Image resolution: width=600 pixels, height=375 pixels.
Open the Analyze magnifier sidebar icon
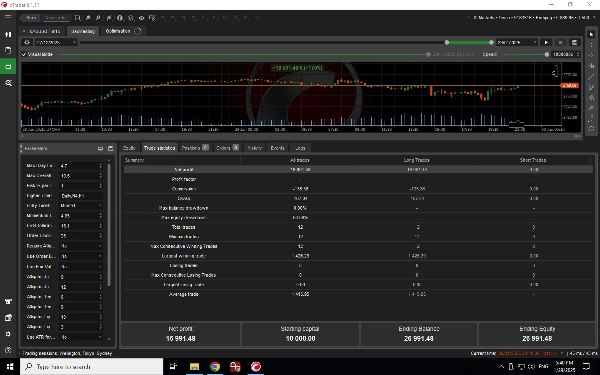(x=8, y=83)
